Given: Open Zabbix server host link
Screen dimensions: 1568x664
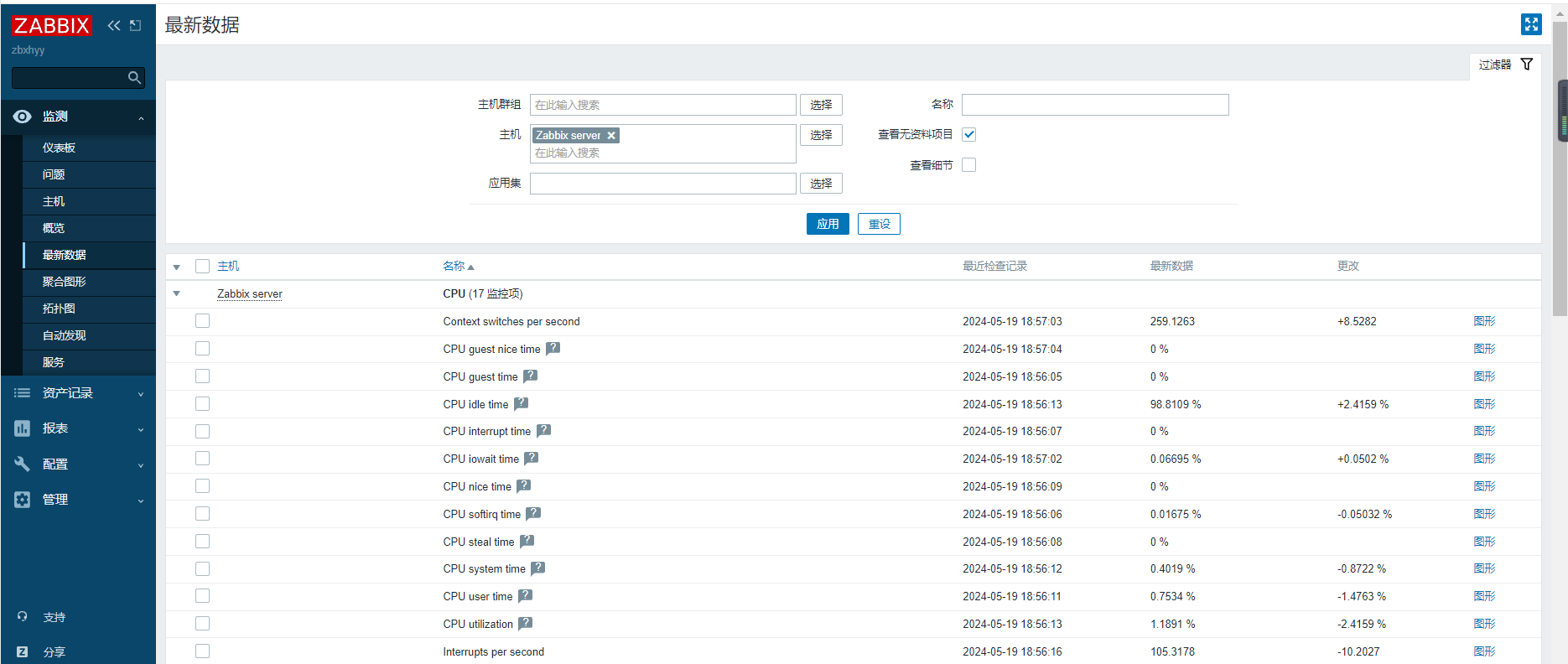Looking at the screenshot, I should point(250,293).
